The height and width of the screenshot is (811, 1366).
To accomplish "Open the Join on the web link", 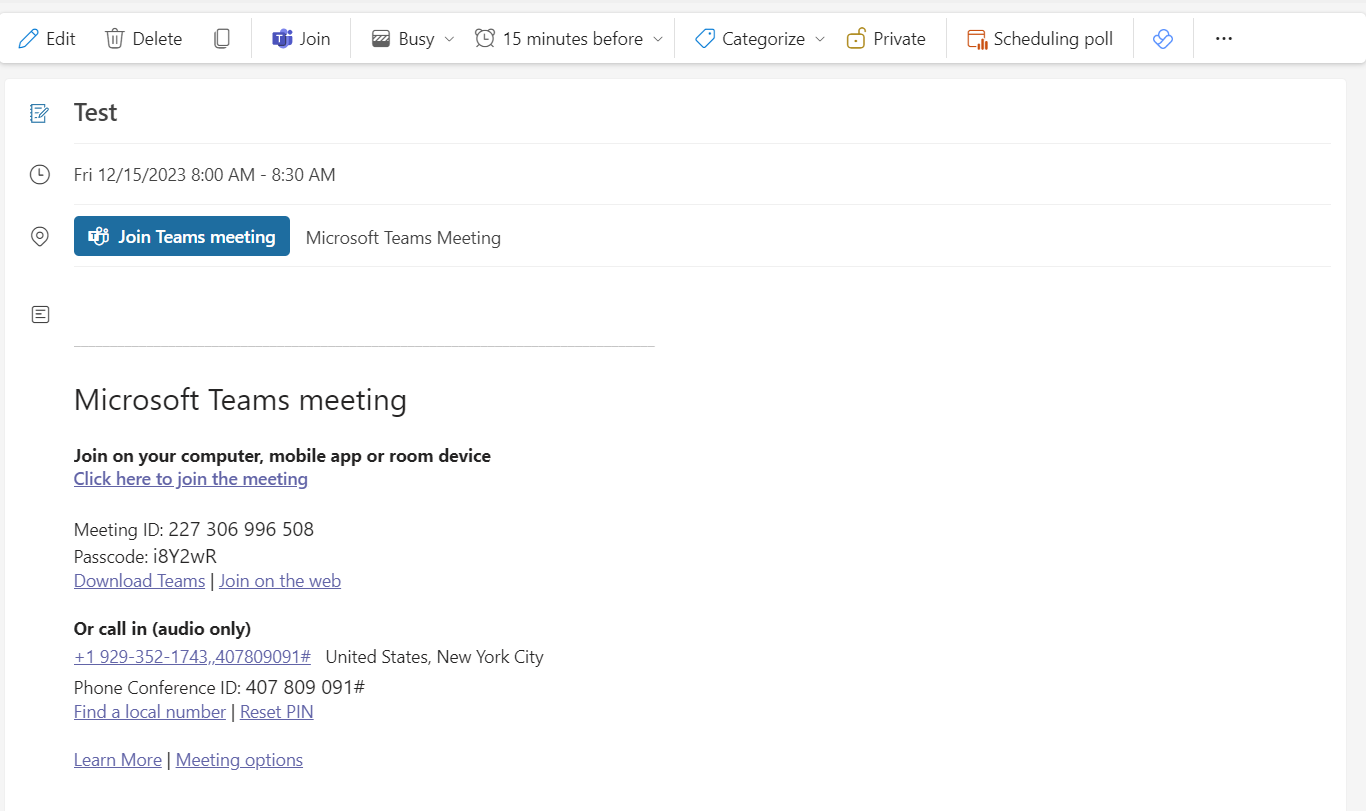I will tap(280, 581).
